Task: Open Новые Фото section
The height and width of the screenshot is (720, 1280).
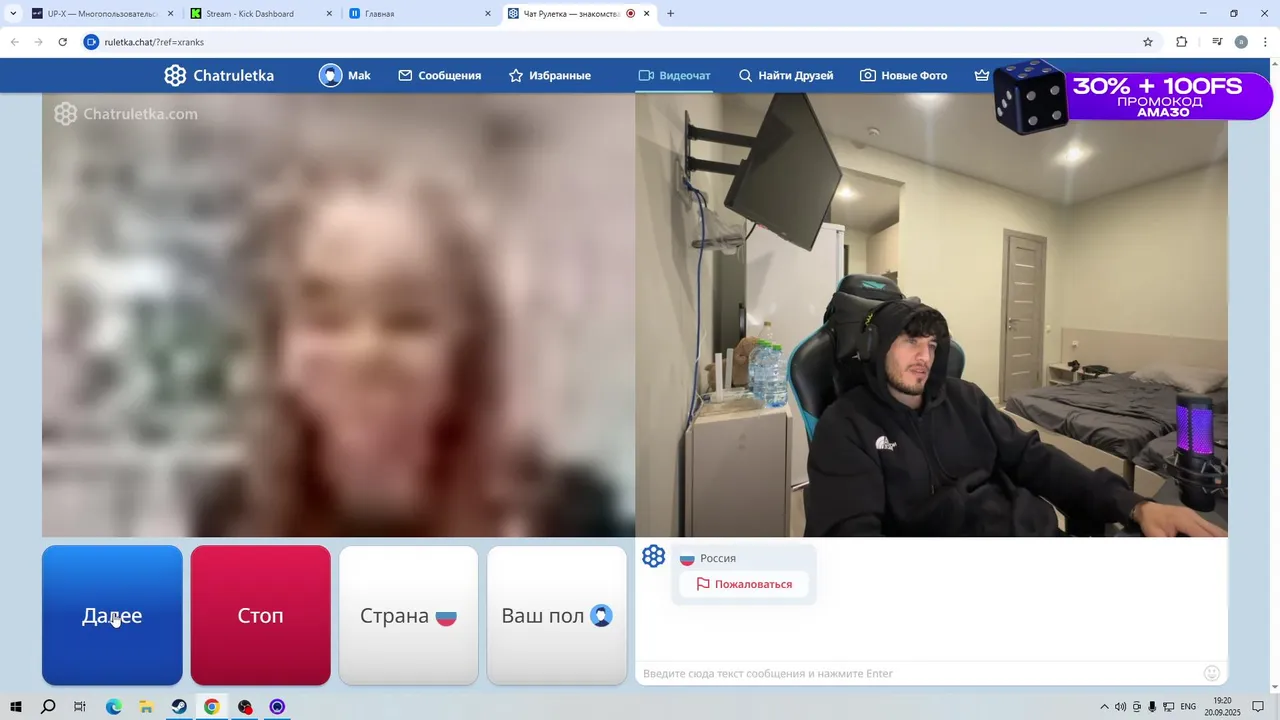Action: [x=904, y=75]
